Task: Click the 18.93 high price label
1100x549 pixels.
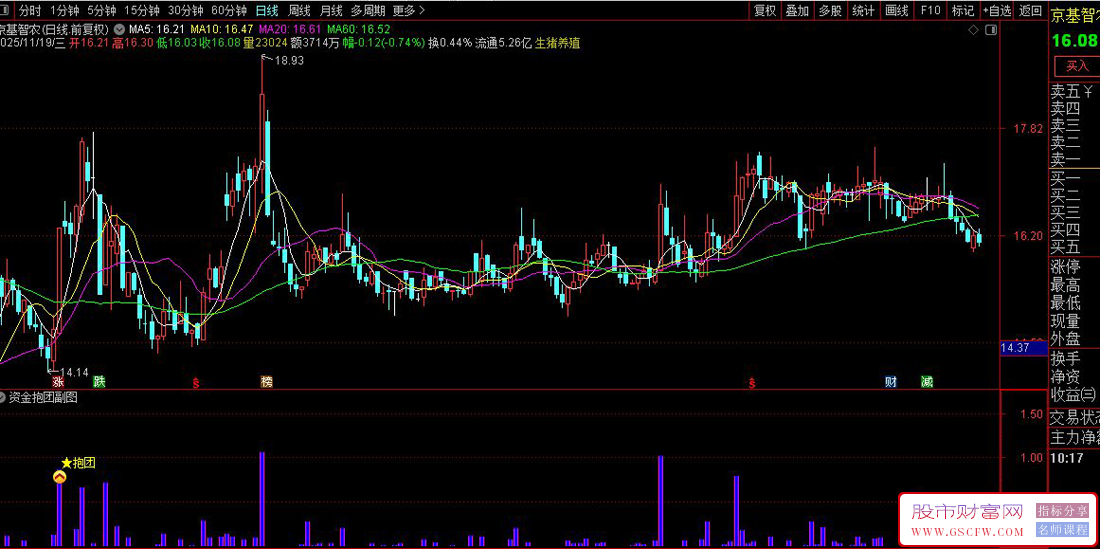Action: coord(289,61)
